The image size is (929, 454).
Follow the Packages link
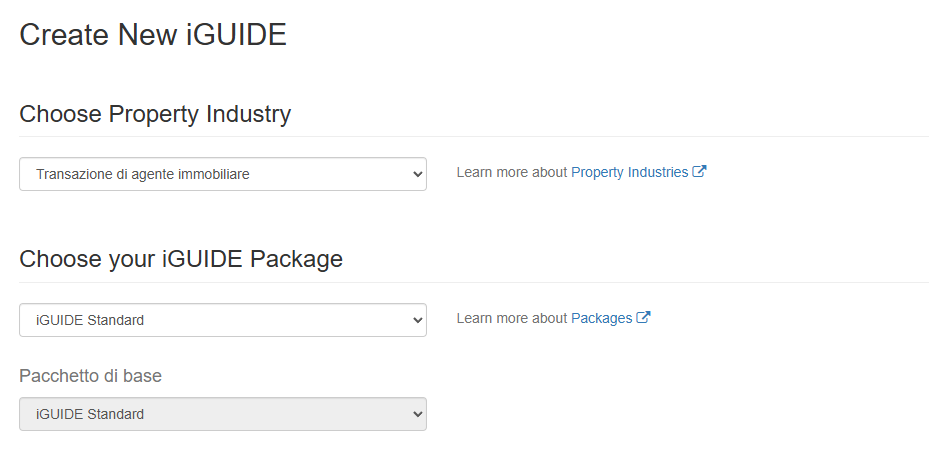[601, 318]
